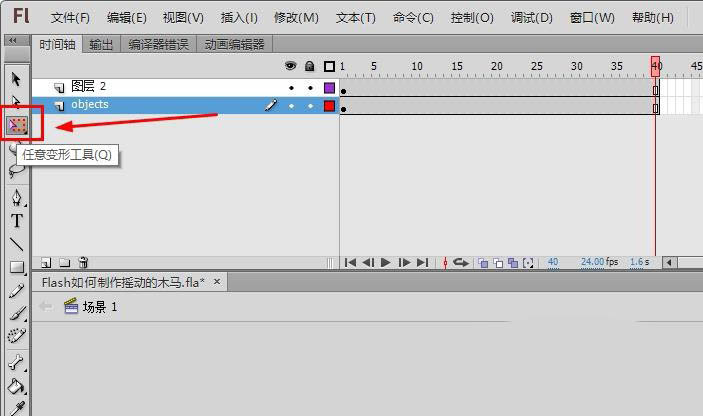
Task: Select the Paint Bucket tool
Action: click(16, 386)
